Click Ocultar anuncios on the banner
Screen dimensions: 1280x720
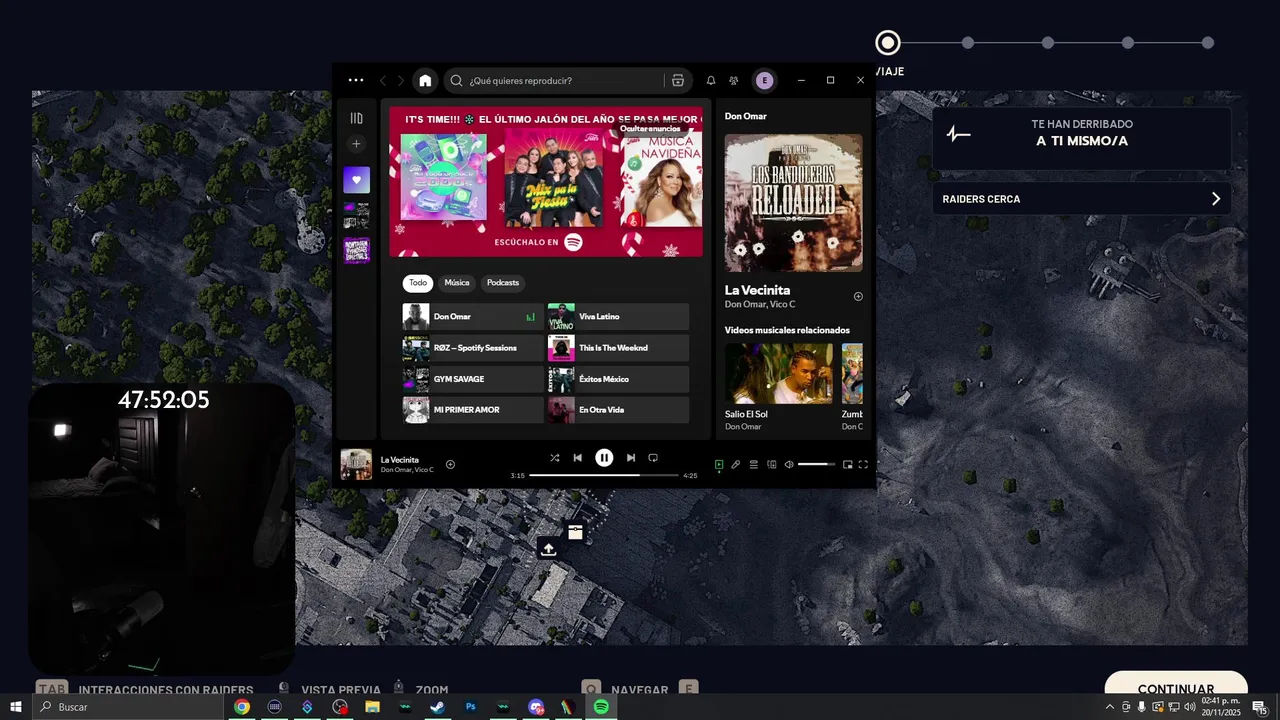650,129
